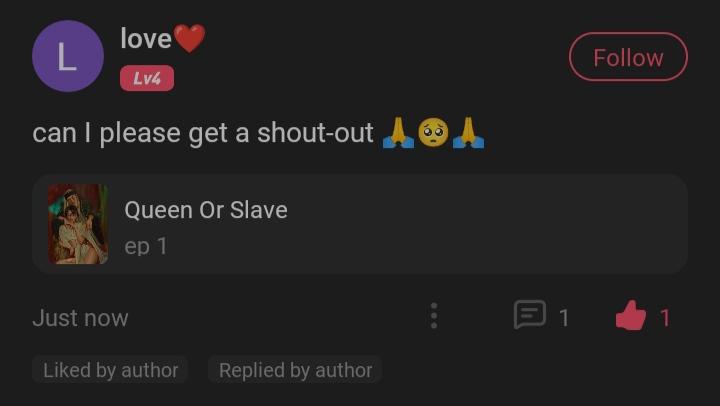Follow the user love
The image size is (720, 406).
tap(628, 57)
